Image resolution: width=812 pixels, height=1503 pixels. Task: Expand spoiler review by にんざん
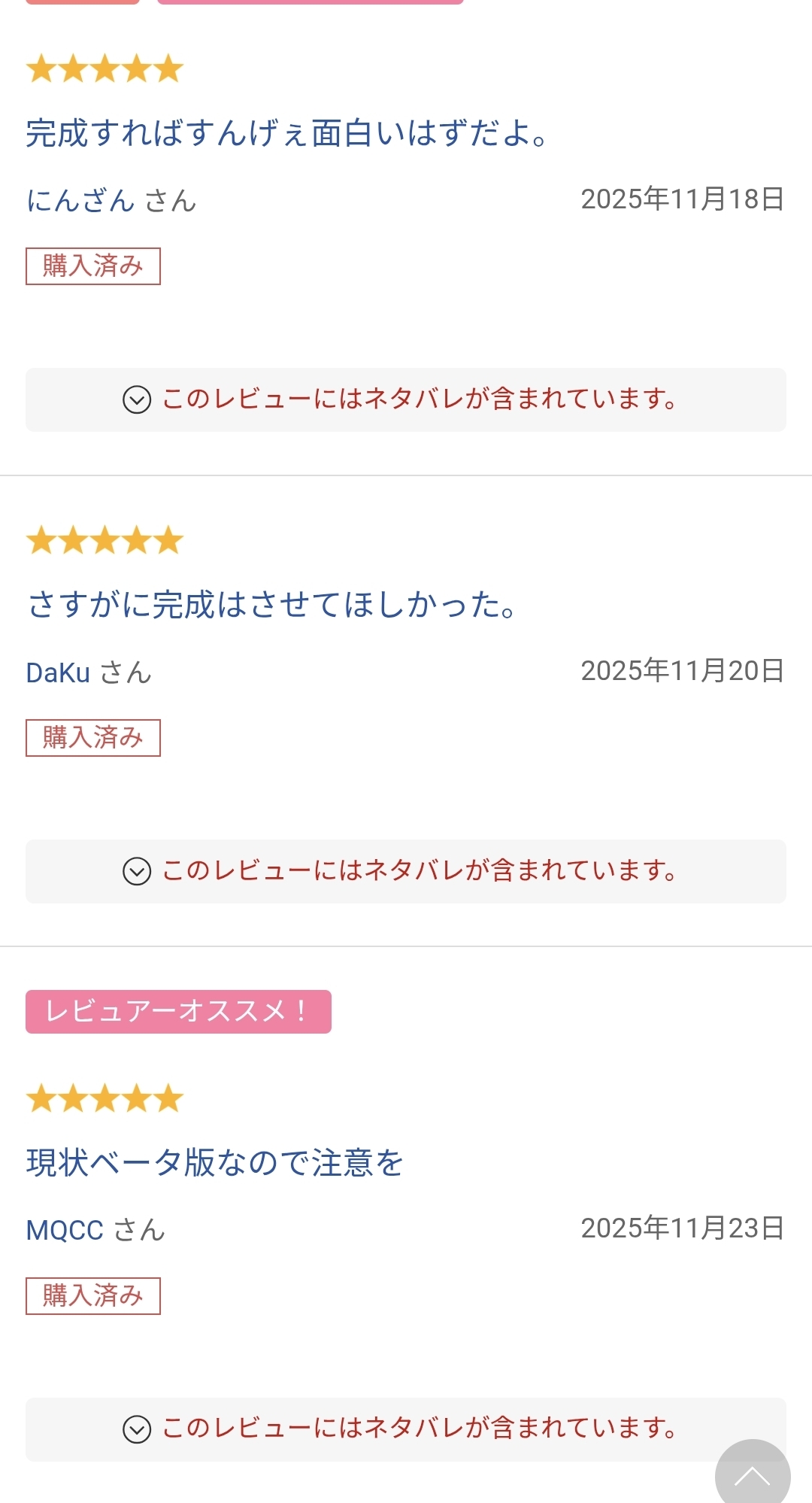(x=406, y=399)
